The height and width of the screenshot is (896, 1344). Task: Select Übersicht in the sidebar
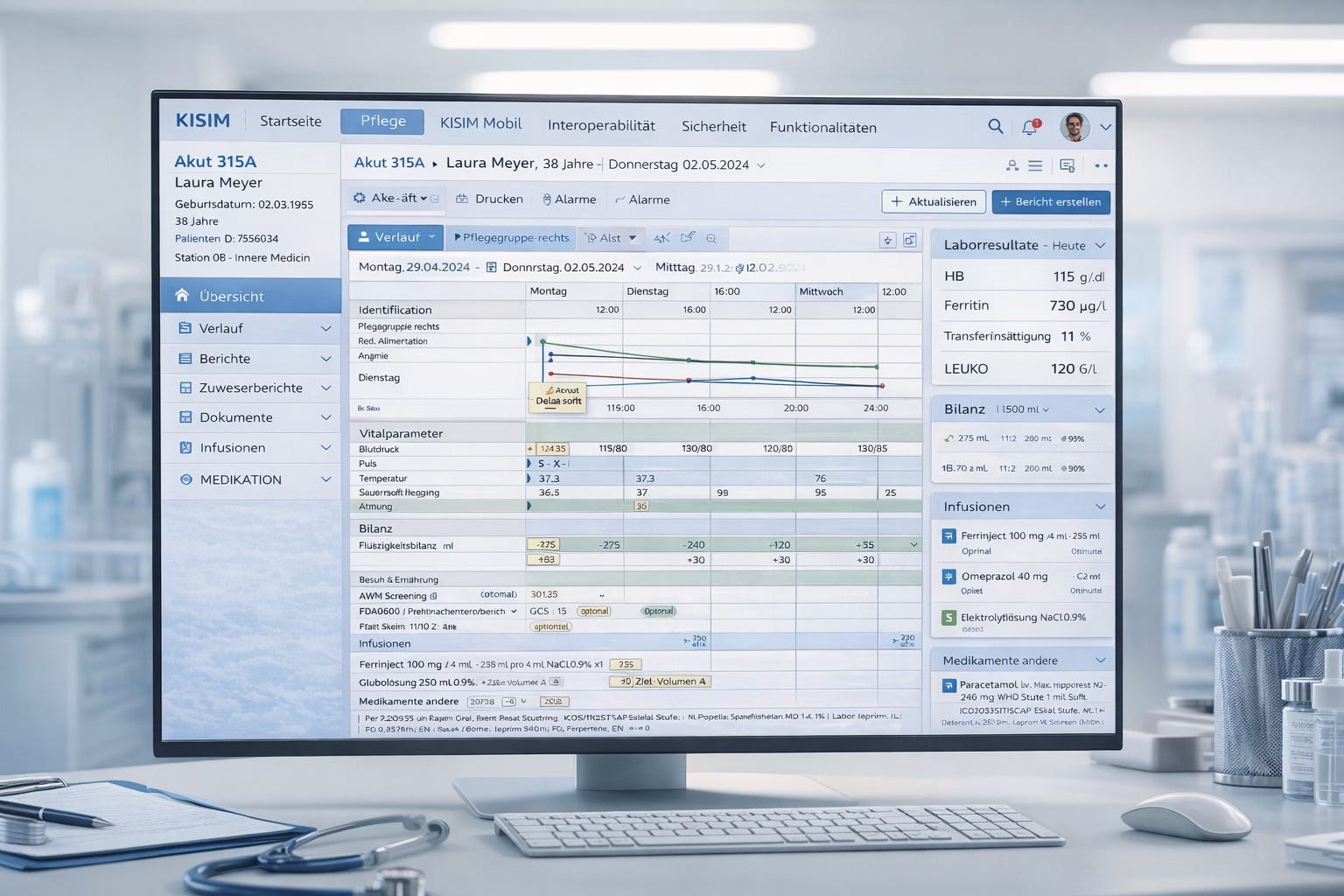(251, 296)
